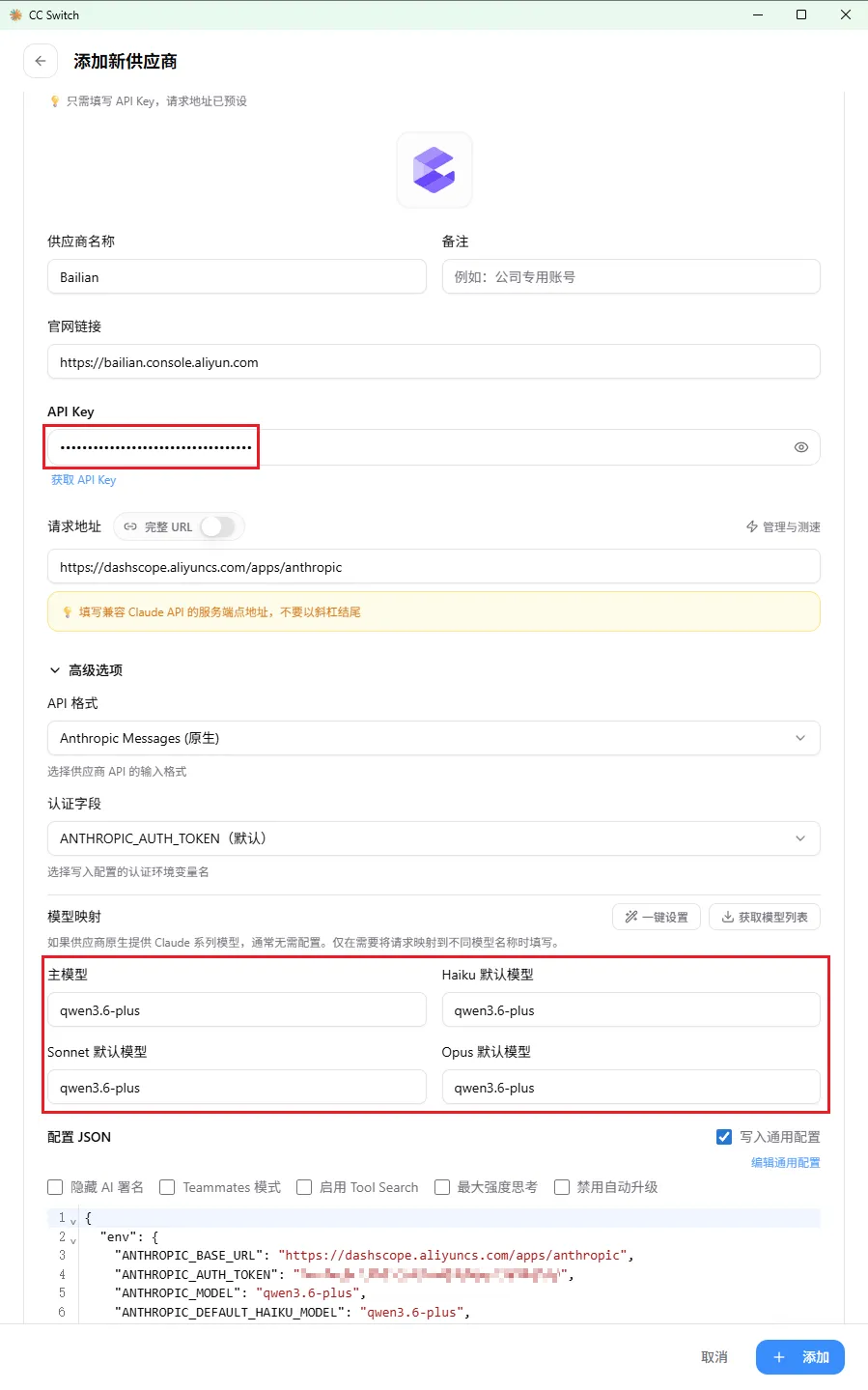Click Fetch model list button
The height and width of the screenshot is (1390, 868).
point(765,917)
